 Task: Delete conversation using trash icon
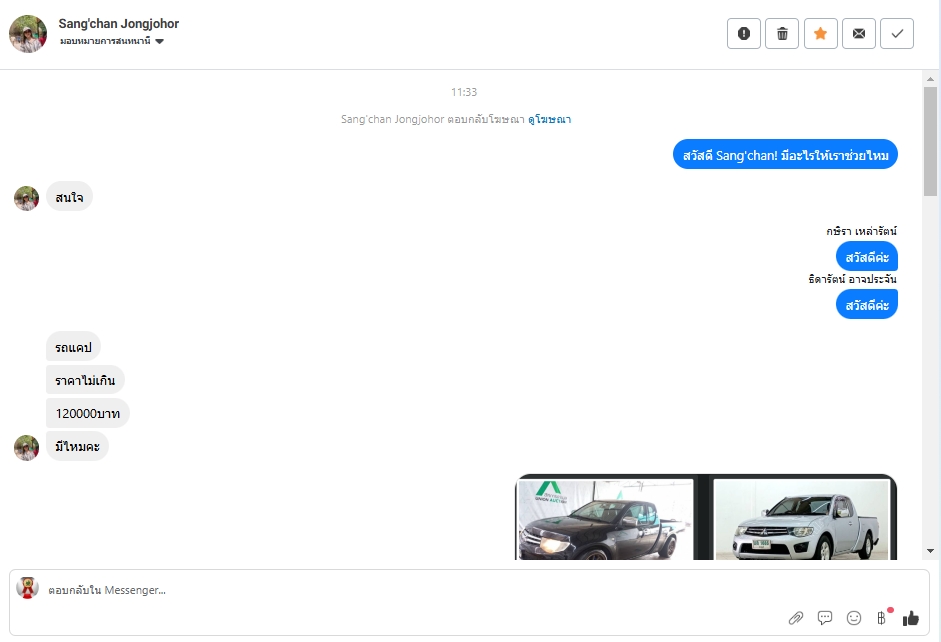pyautogui.click(x=782, y=34)
